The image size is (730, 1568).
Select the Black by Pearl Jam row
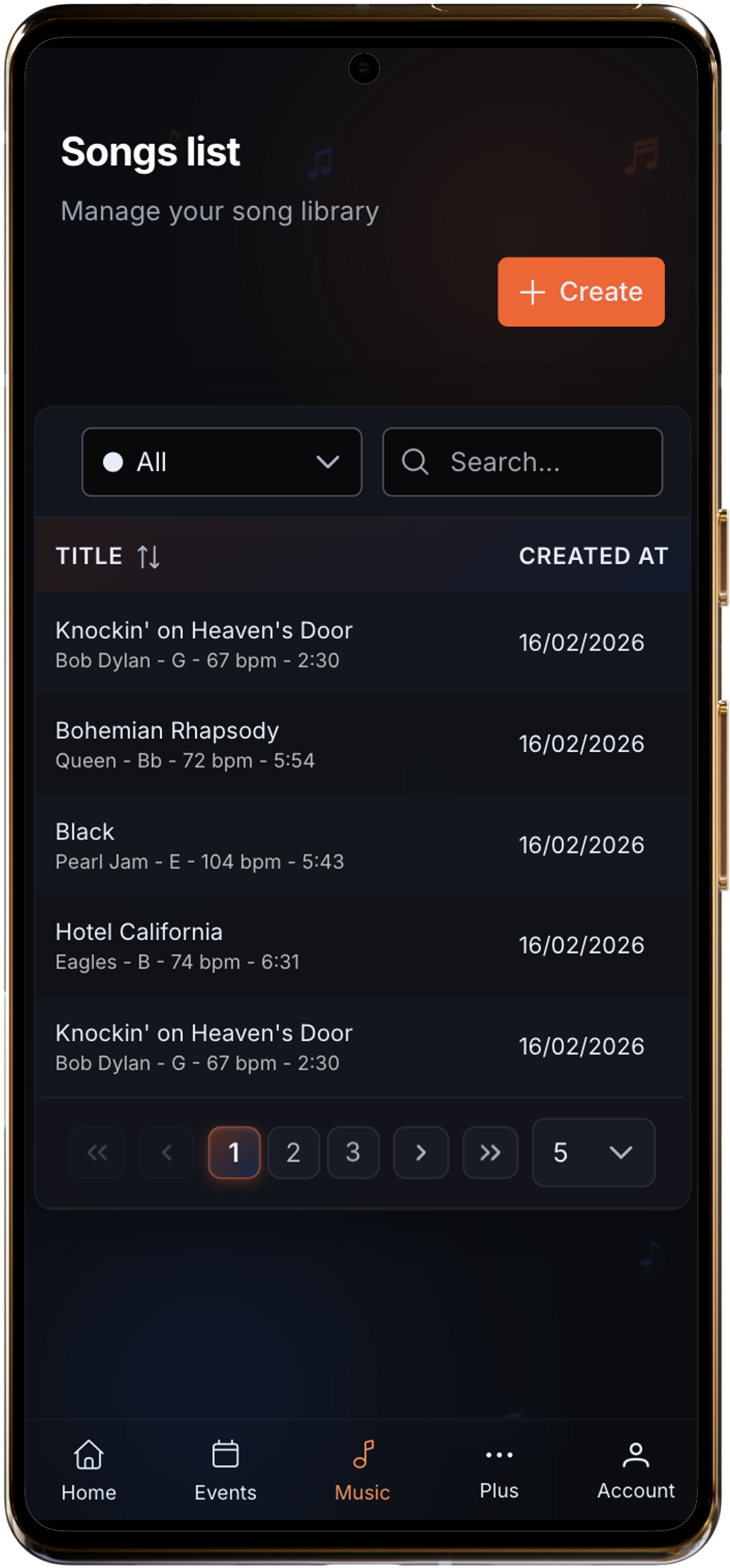click(x=362, y=845)
